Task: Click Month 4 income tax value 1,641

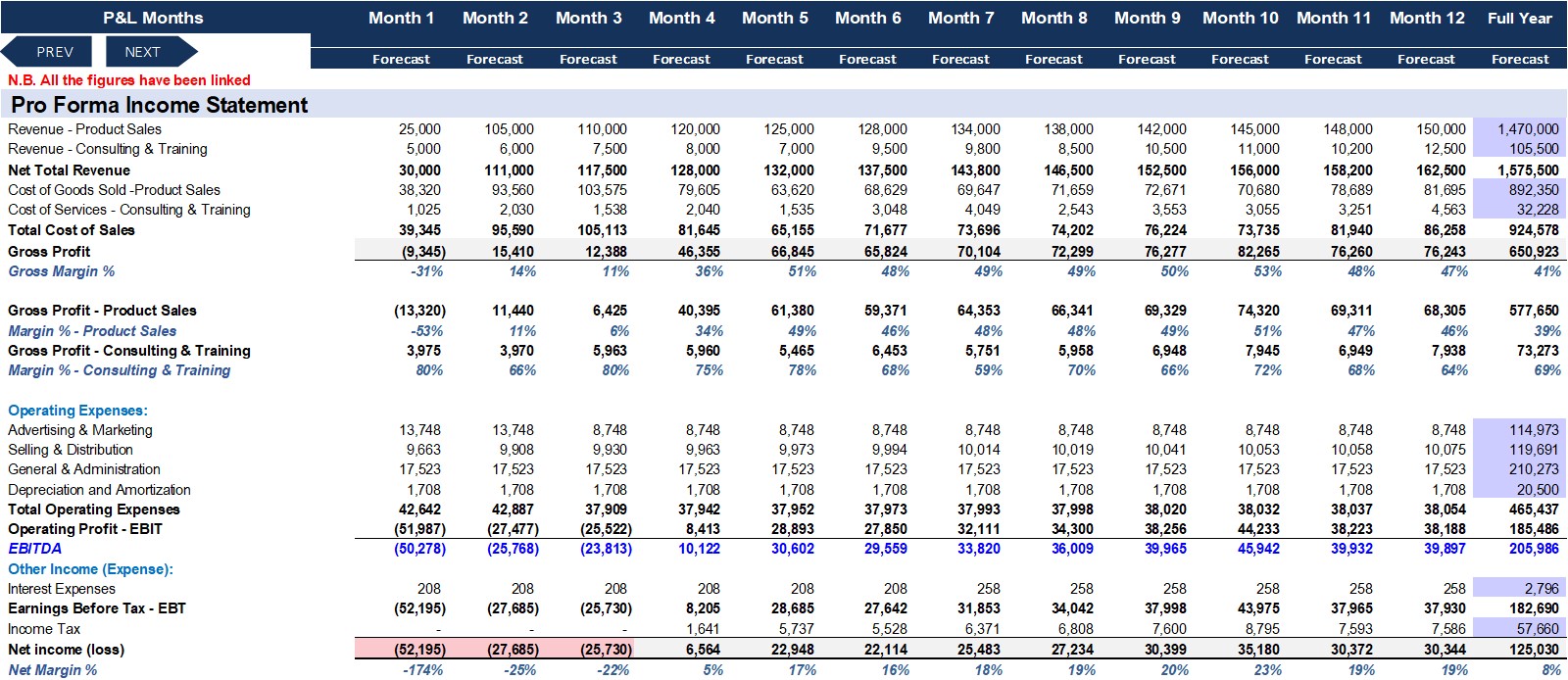Action: (x=703, y=629)
